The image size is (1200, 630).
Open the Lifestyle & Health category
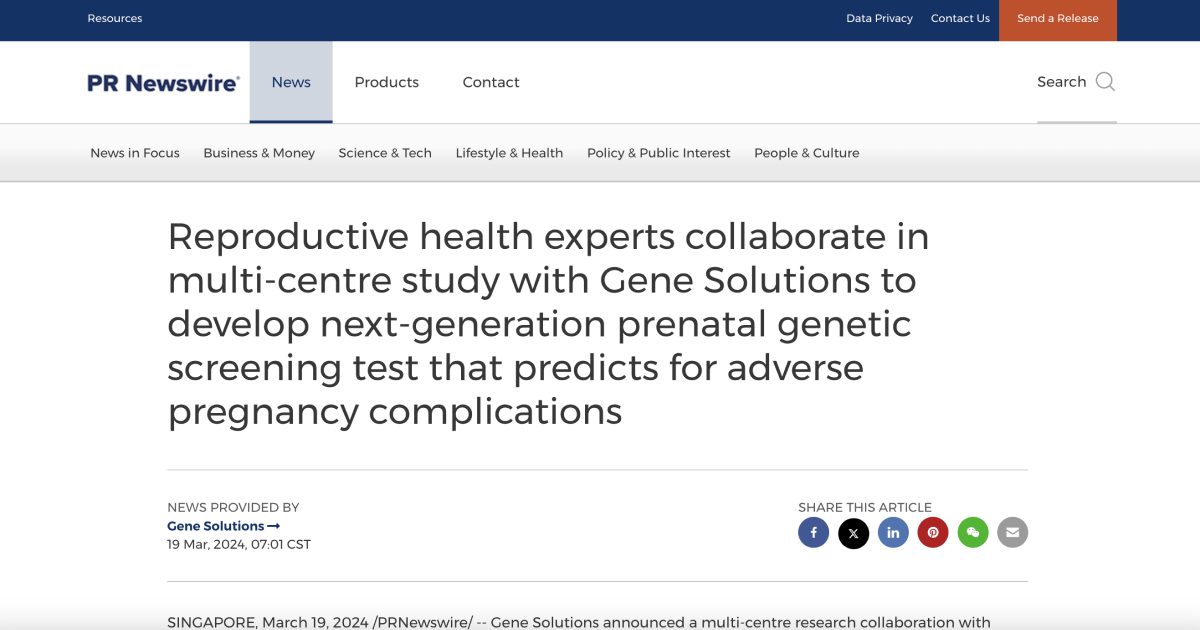point(509,152)
